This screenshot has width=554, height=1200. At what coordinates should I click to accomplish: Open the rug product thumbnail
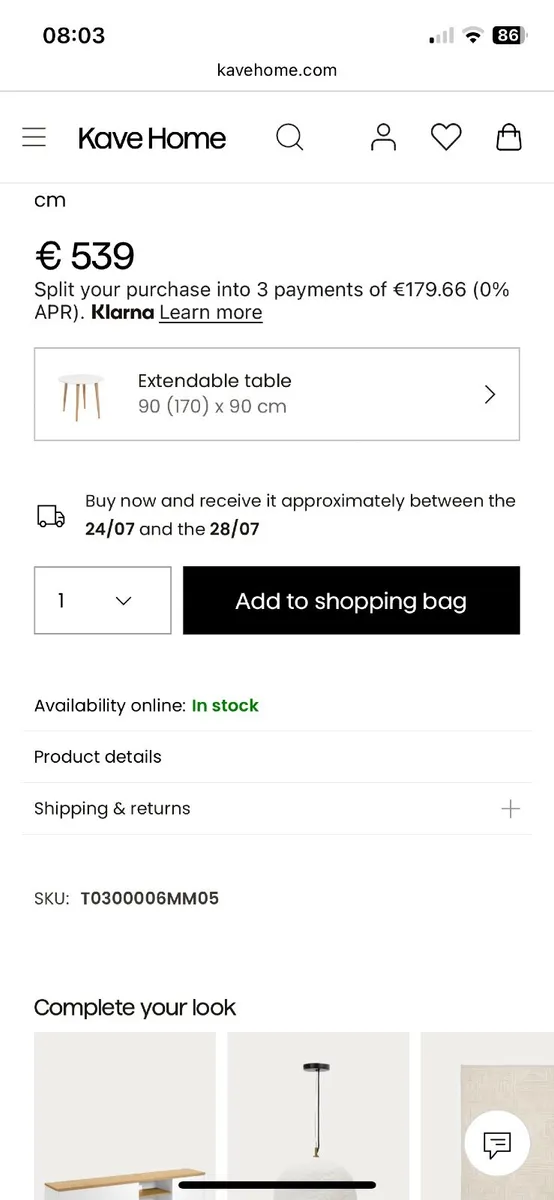point(487,1116)
